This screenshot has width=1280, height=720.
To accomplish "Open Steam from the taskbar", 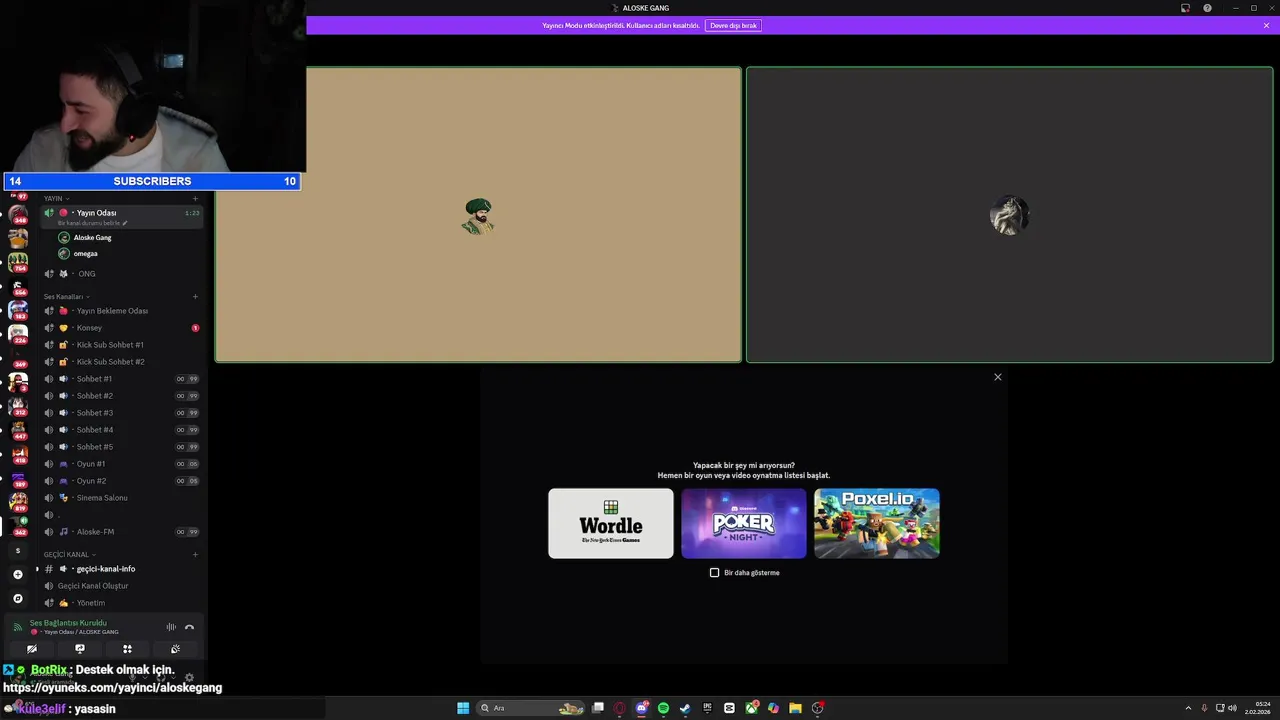I will pos(685,708).
